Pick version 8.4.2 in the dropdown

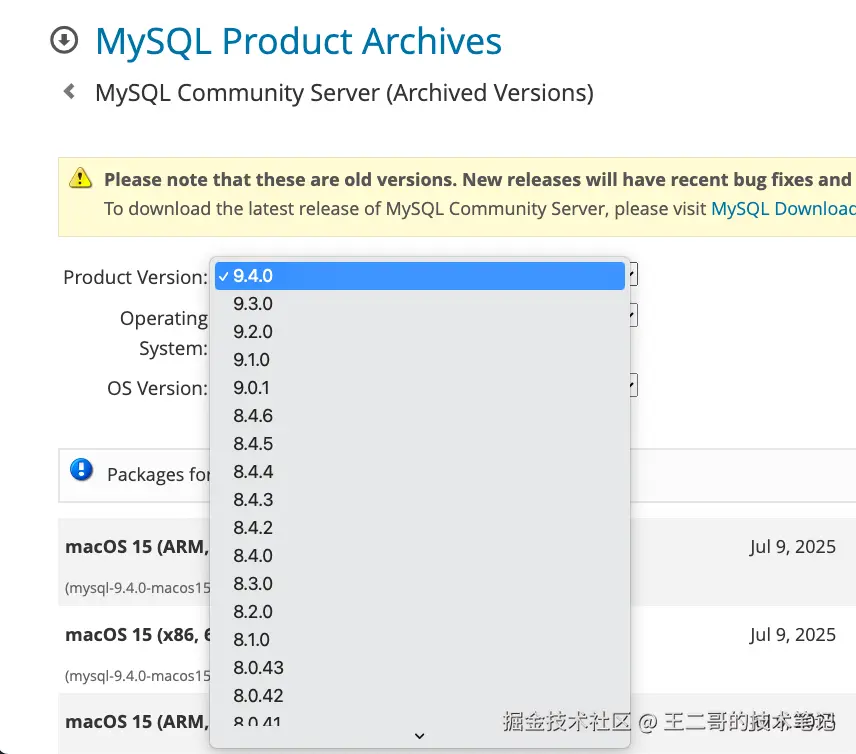click(x=419, y=527)
